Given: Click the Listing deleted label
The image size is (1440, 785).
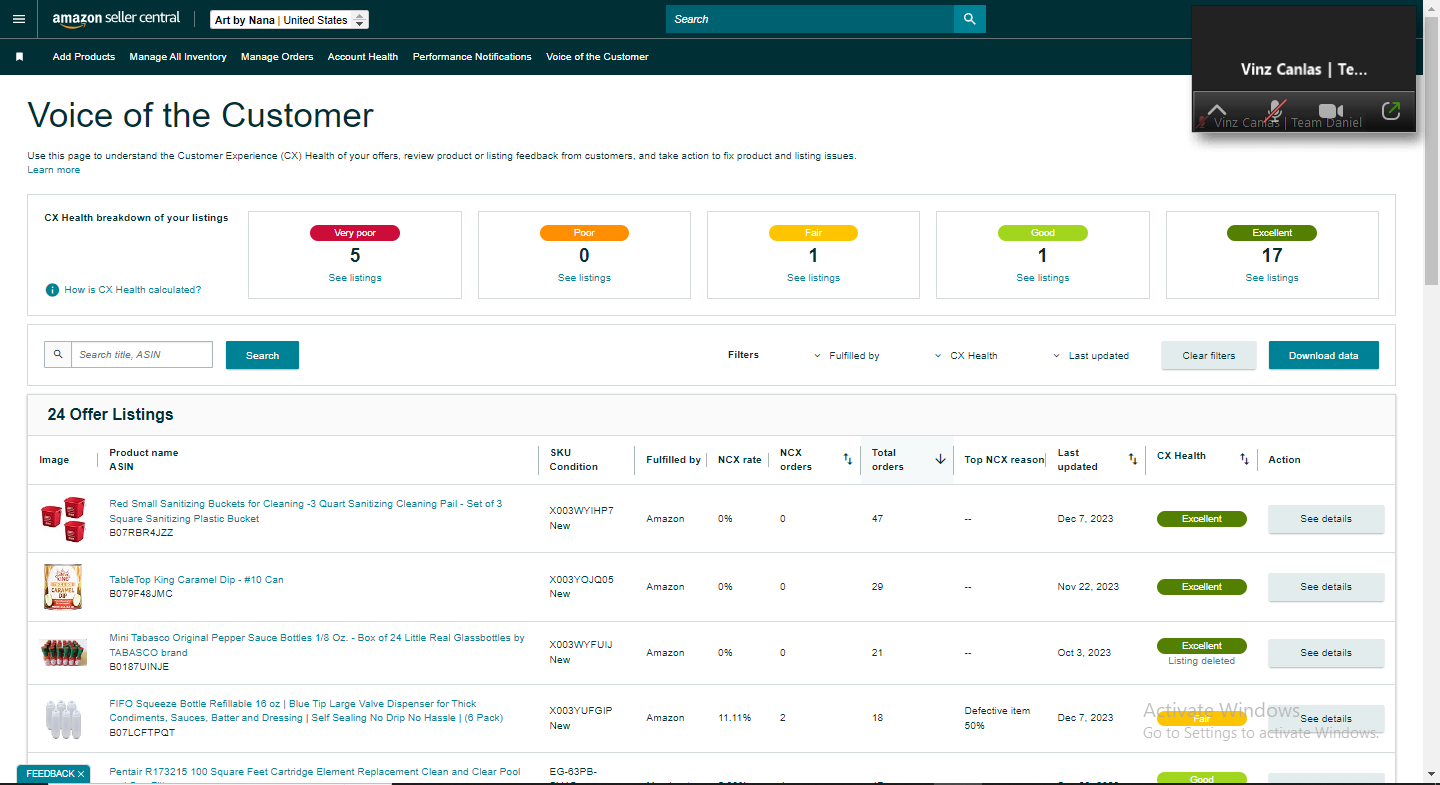Looking at the screenshot, I should coord(1201,661).
